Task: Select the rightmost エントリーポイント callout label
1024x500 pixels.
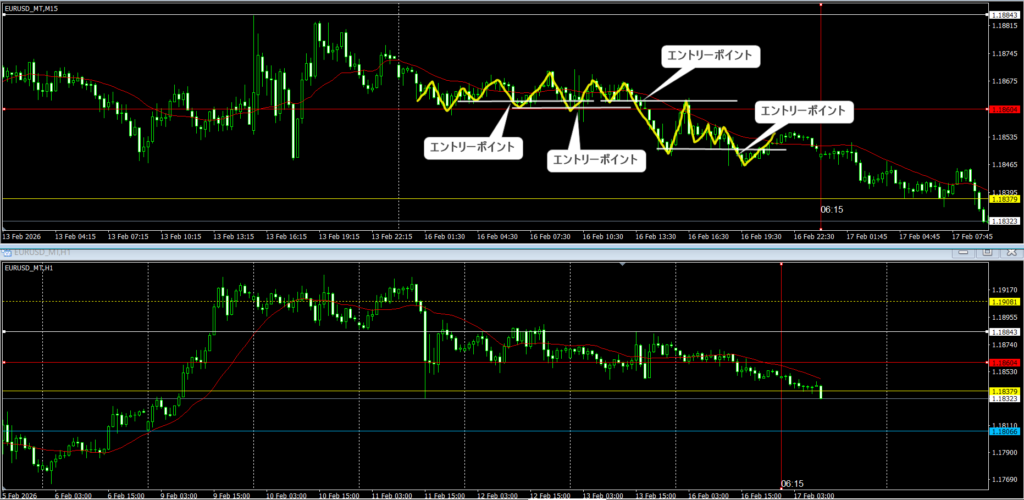Action: (x=802, y=111)
